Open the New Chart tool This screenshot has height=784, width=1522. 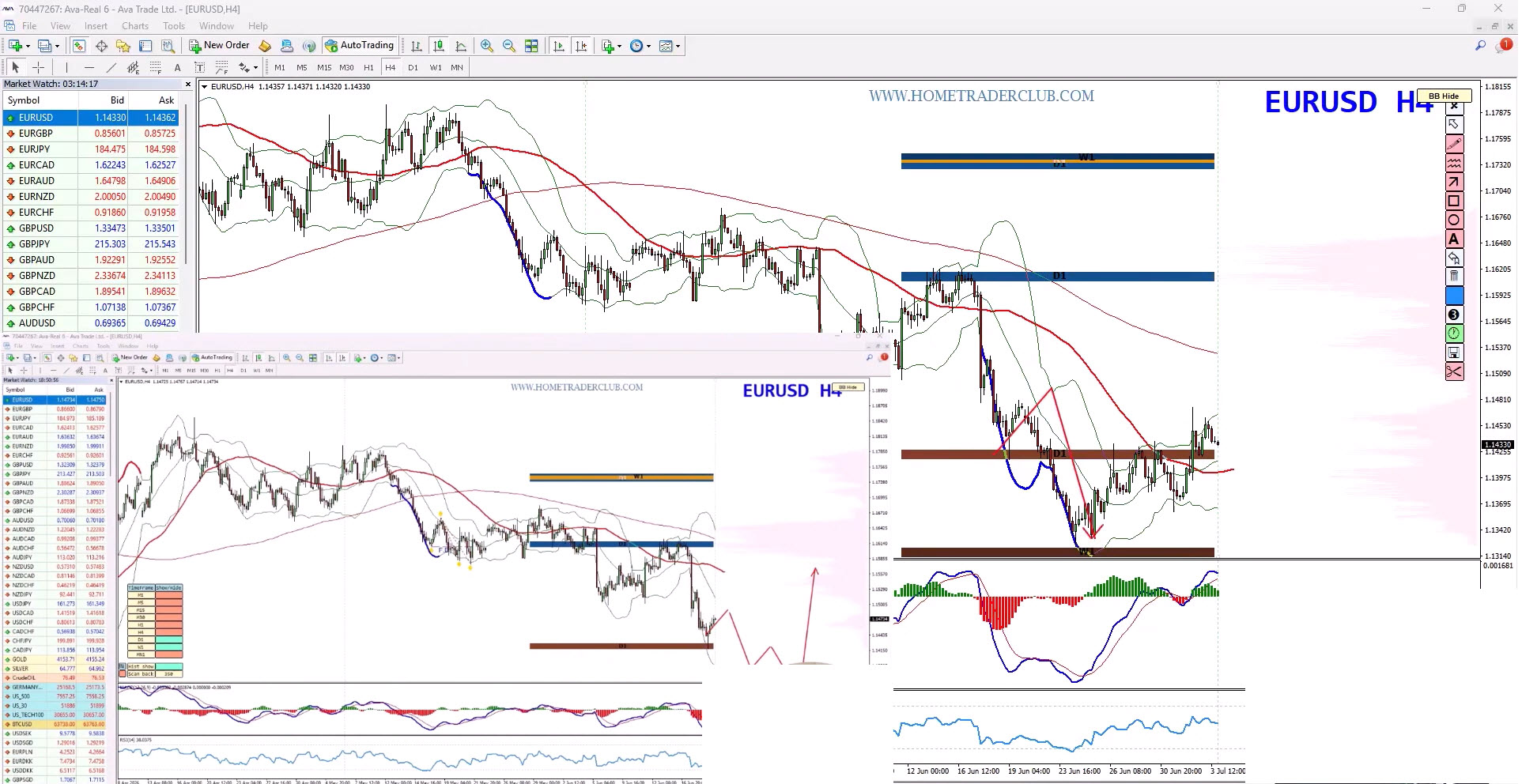tap(15, 46)
